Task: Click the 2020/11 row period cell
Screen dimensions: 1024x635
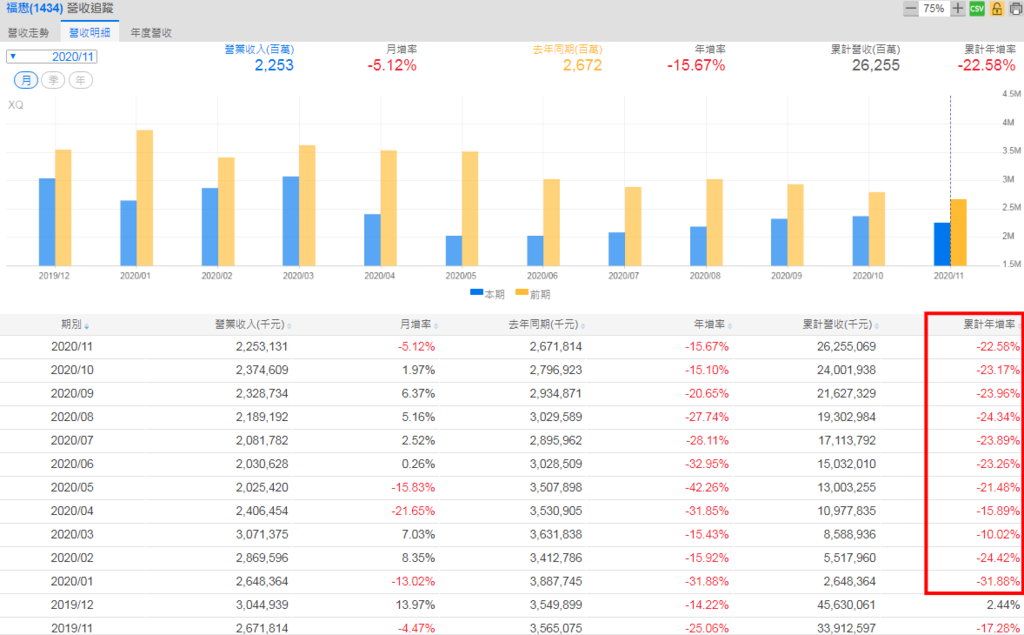Action: click(x=72, y=346)
